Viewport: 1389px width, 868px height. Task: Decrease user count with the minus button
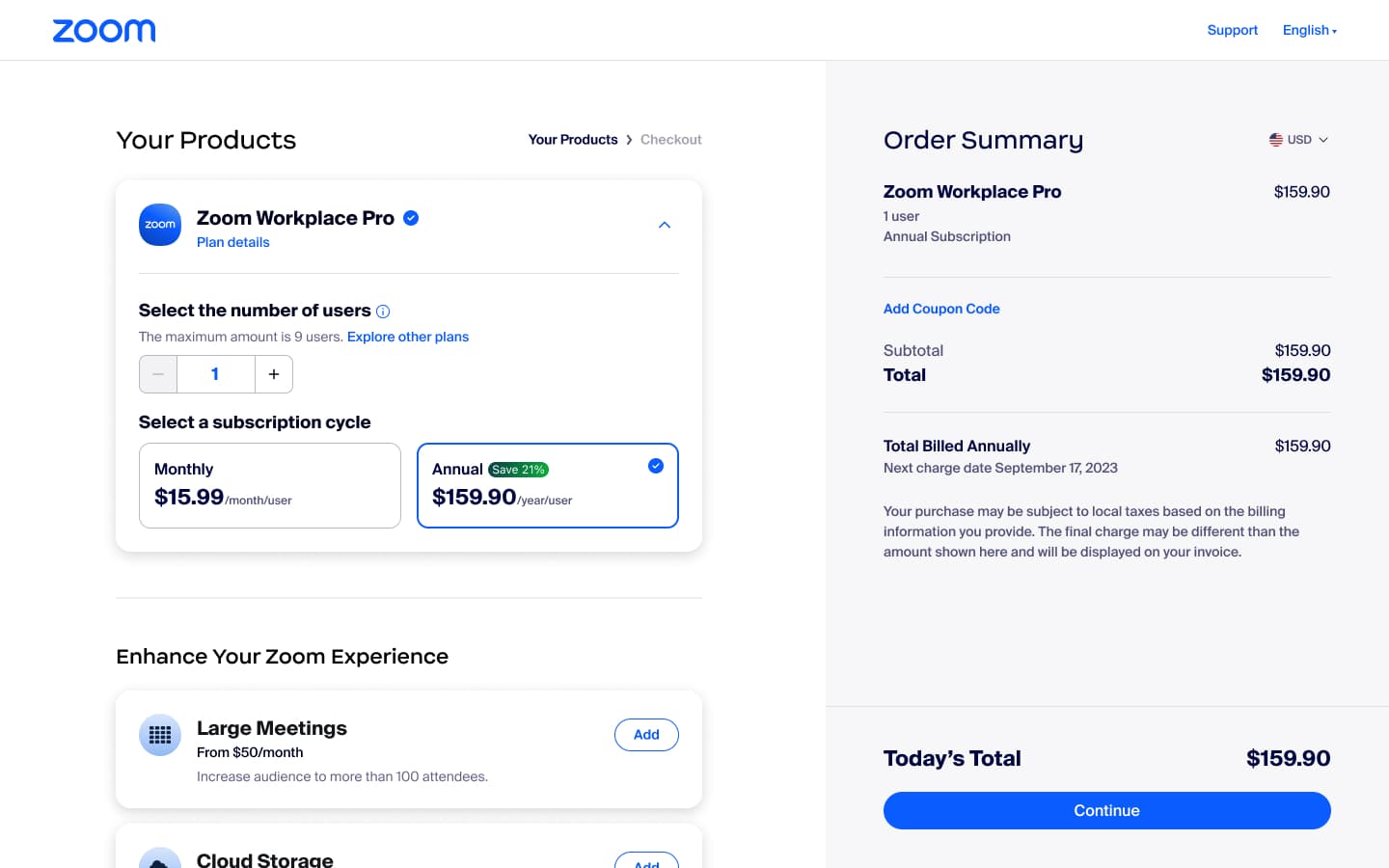pos(158,374)
